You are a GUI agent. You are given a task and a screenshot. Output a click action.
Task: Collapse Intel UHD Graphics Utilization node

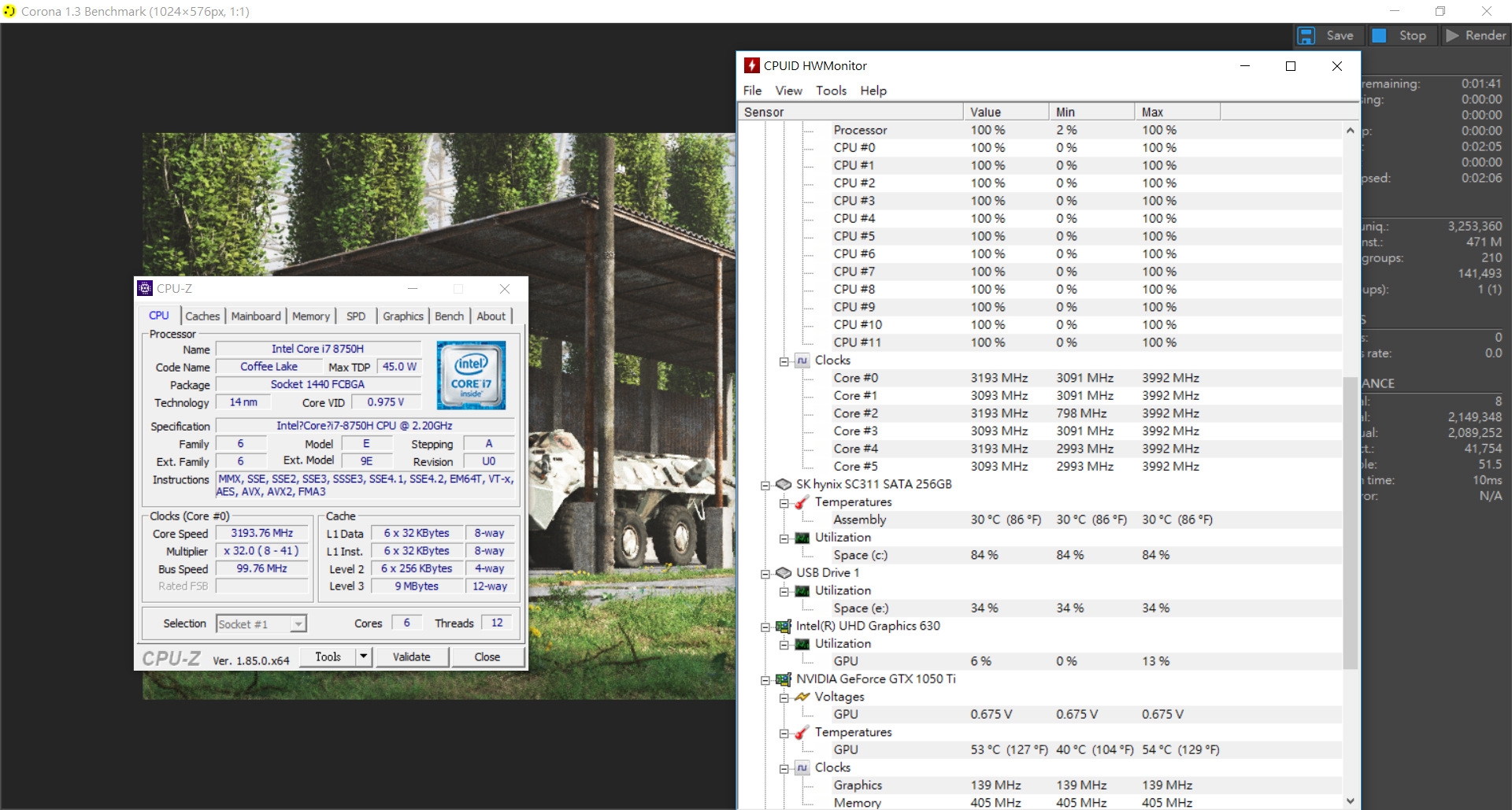tap(784, 645)
